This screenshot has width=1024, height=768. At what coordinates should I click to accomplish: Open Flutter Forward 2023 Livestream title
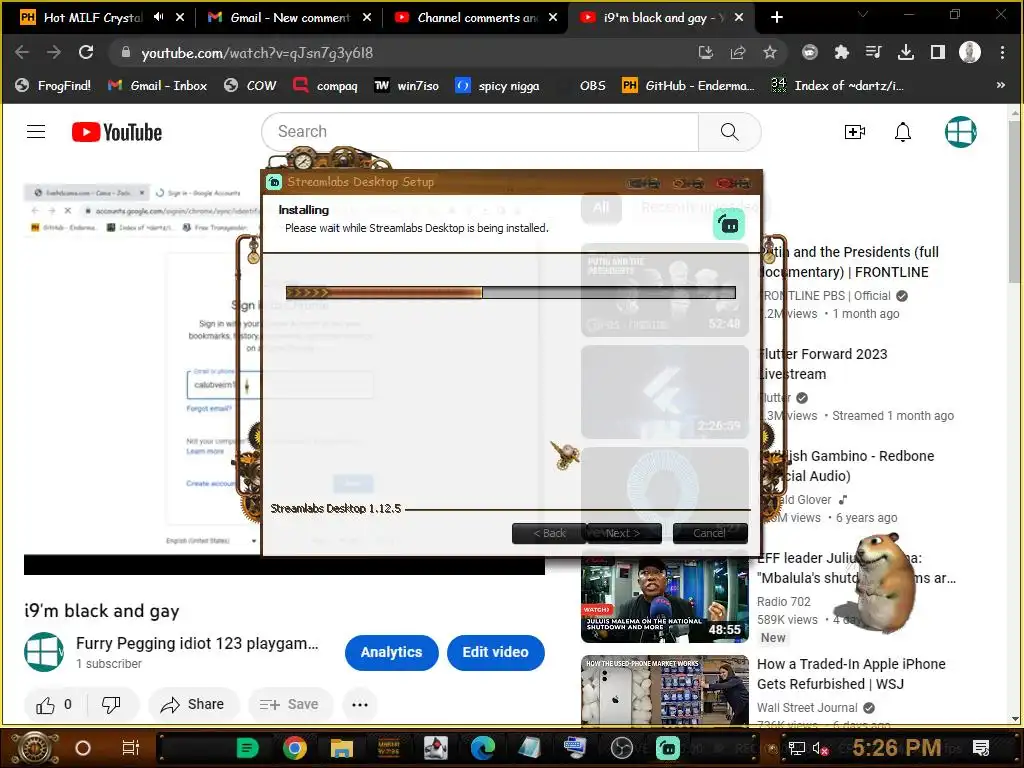pos(823,364)
